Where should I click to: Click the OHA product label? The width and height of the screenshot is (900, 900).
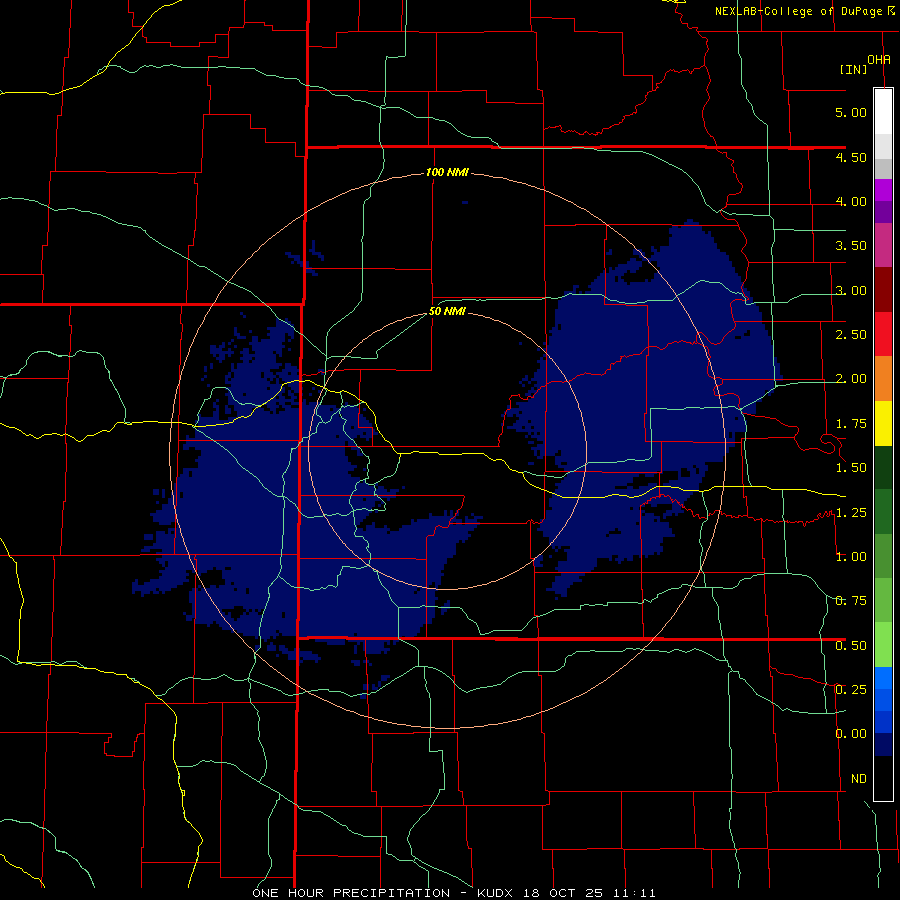pos(879,59)
